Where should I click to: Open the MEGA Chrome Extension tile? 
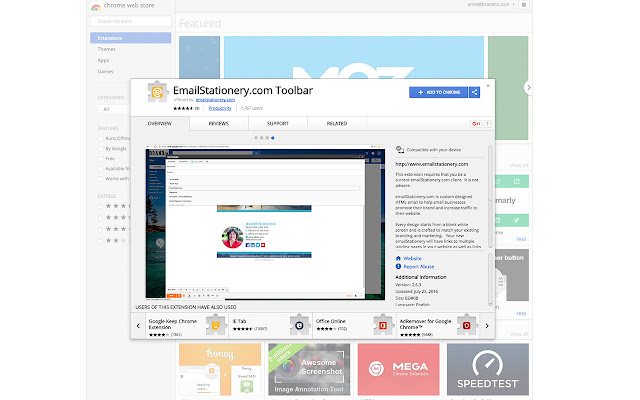398,370
